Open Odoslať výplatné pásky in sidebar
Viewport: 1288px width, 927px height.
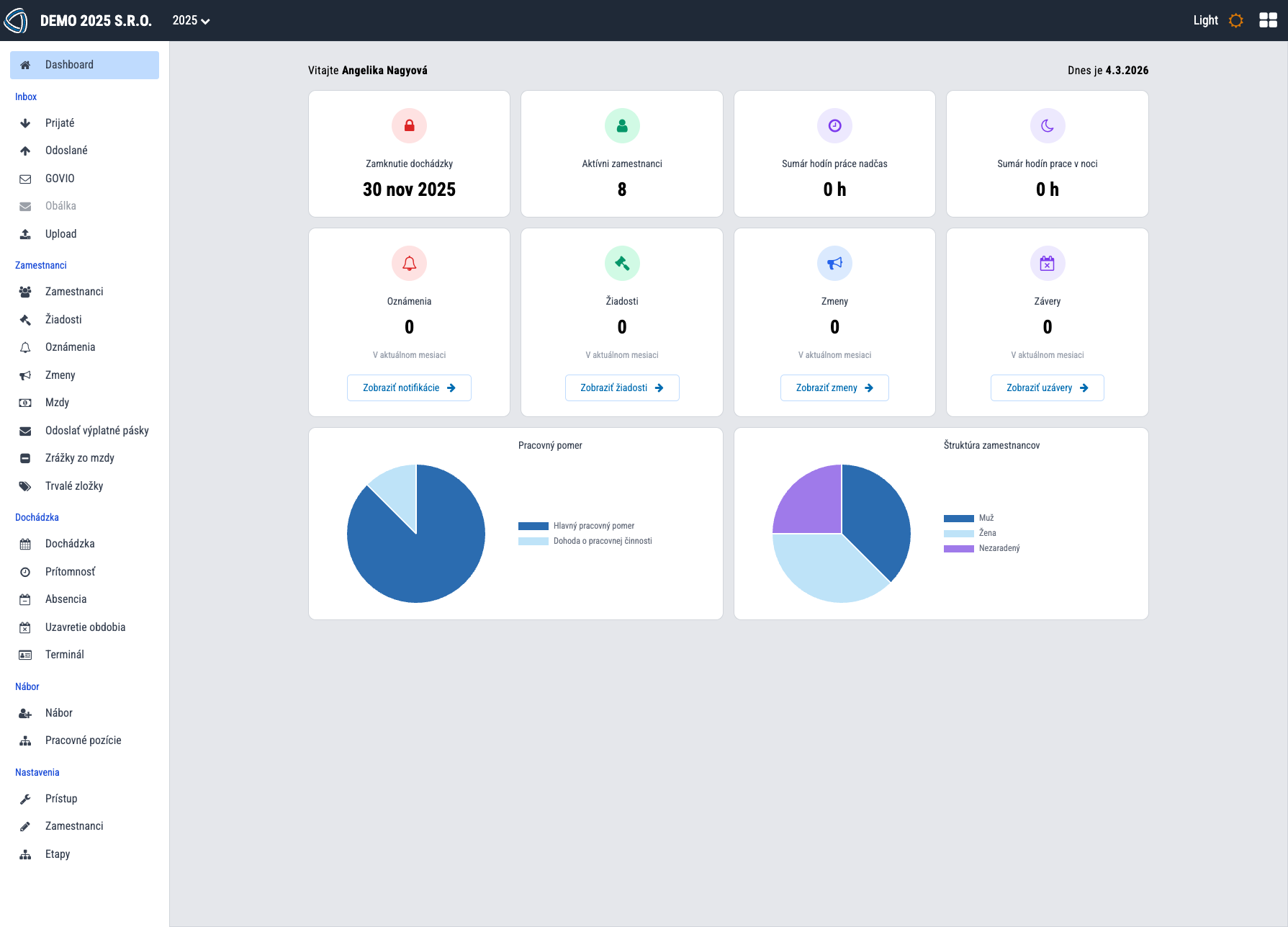[96, 431]
